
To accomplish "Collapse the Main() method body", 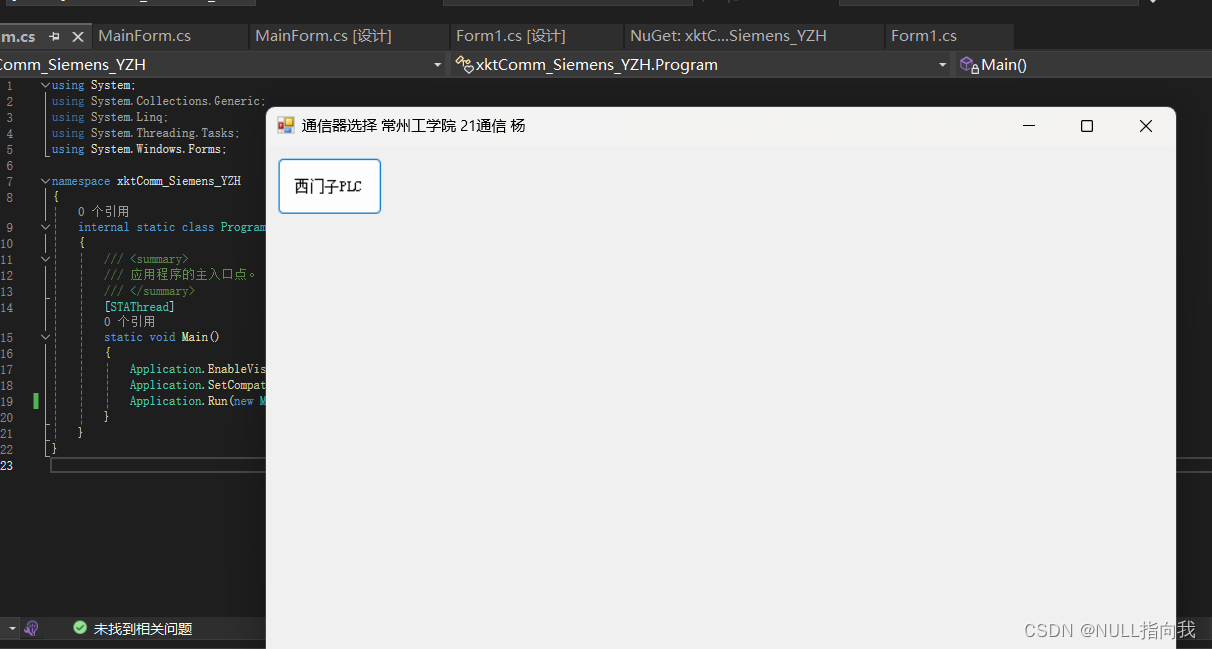I will click(45, 337).
